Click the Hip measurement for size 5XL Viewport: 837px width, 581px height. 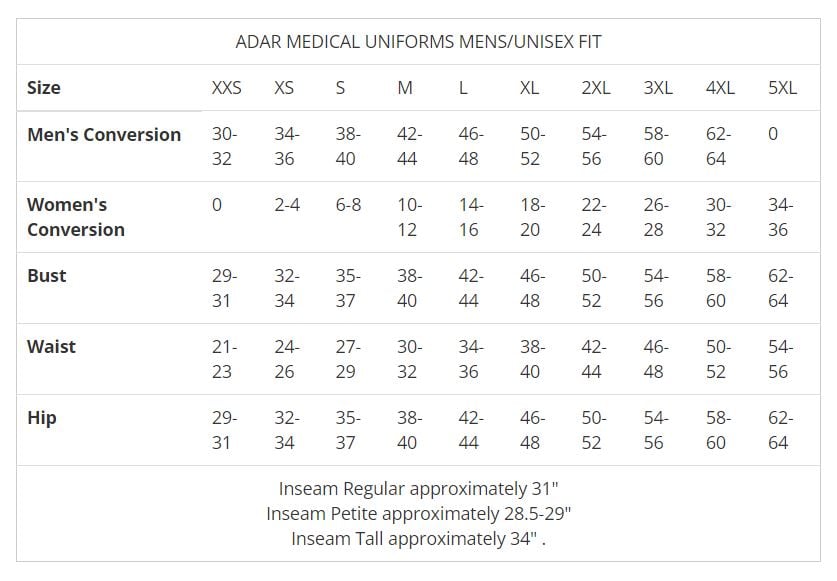(780, 430)
